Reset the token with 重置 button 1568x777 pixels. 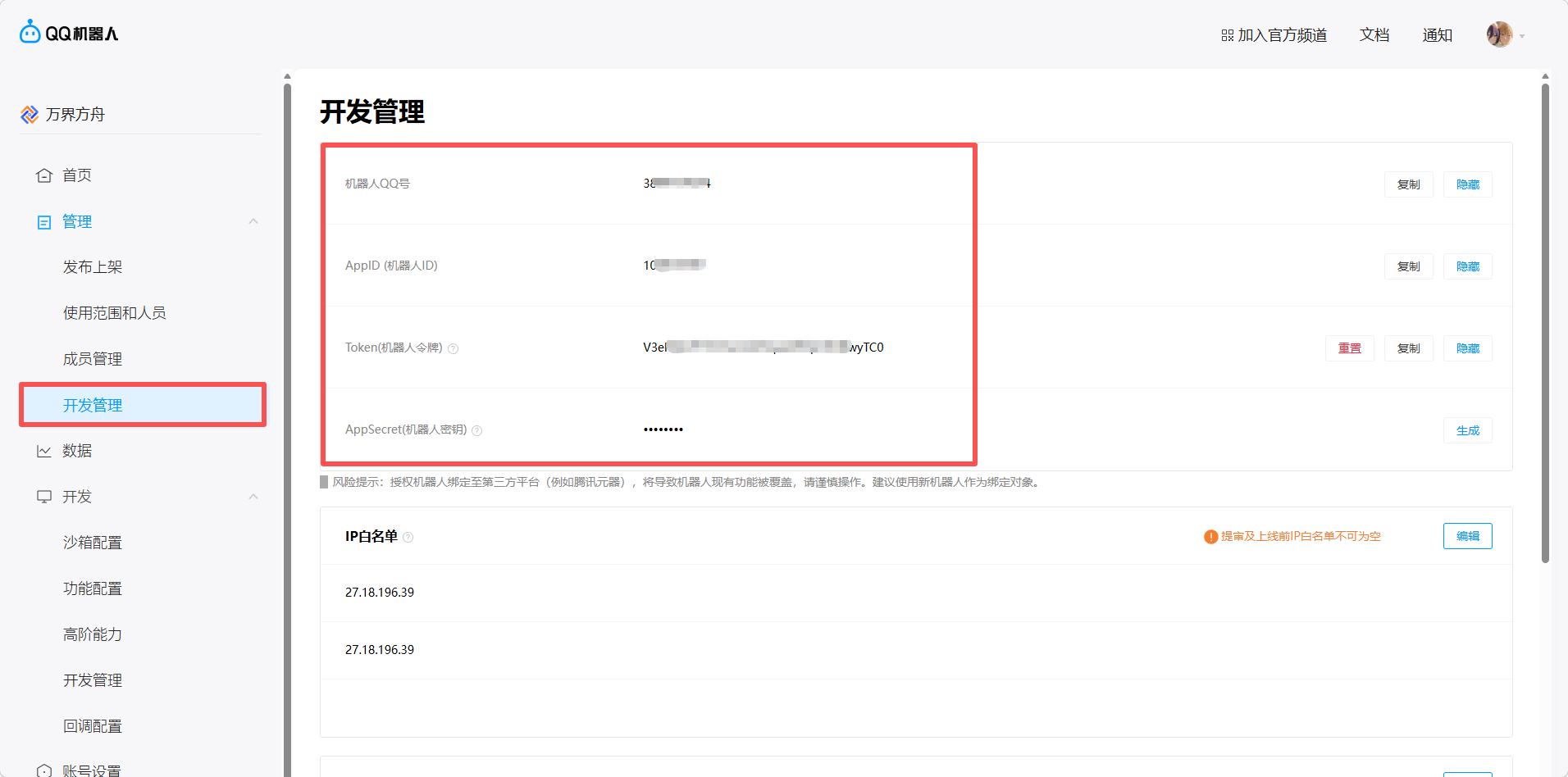(1349, 348)
